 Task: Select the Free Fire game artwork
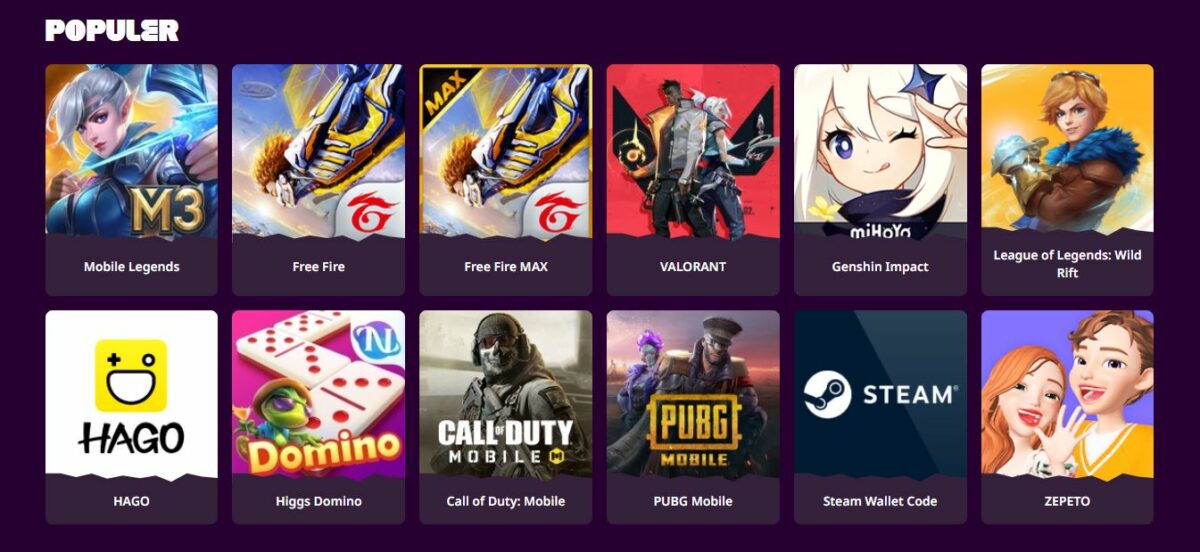click(318, 152)
